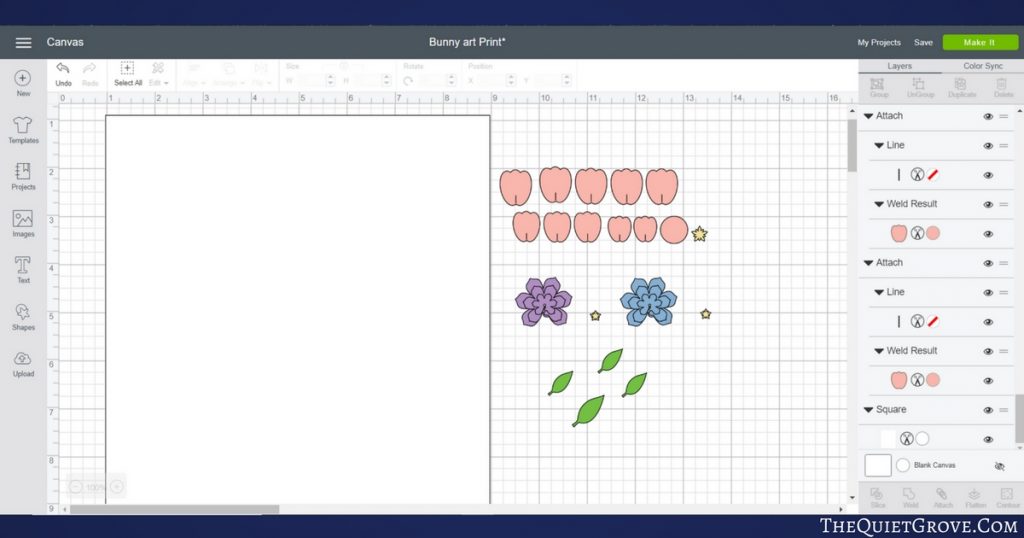Save the Bunny art Print project
This screenshot has height=538, width=1024.
pos(923,42)
